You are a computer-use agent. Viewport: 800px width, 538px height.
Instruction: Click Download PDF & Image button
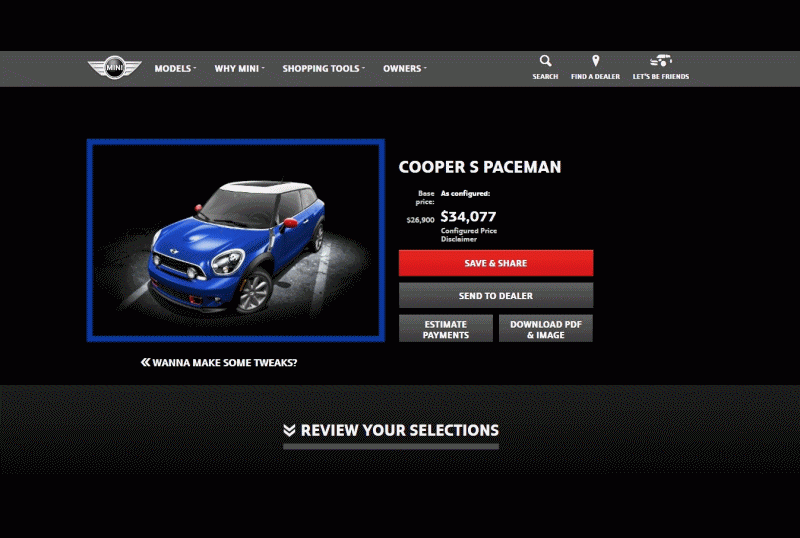pyautogui.click(x=546, y=329)
